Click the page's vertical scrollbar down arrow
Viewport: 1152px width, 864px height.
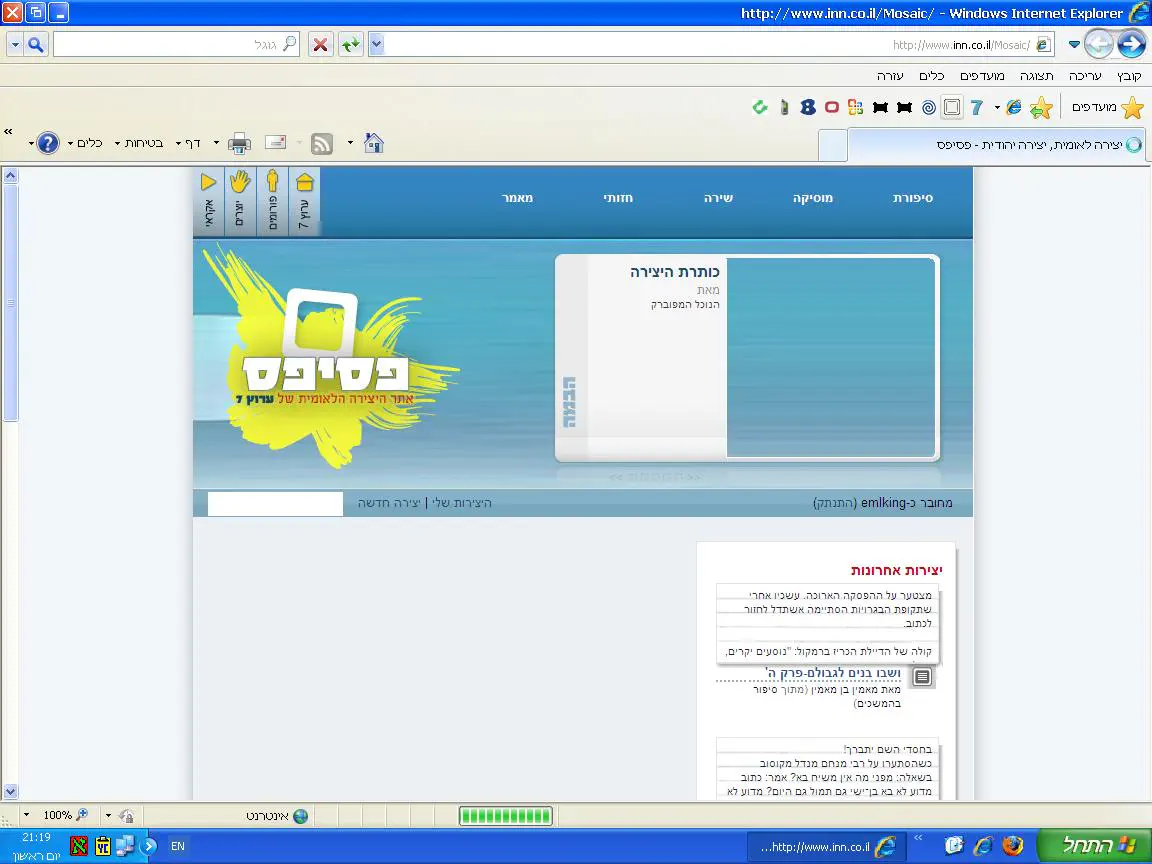[x=11, y=792]
